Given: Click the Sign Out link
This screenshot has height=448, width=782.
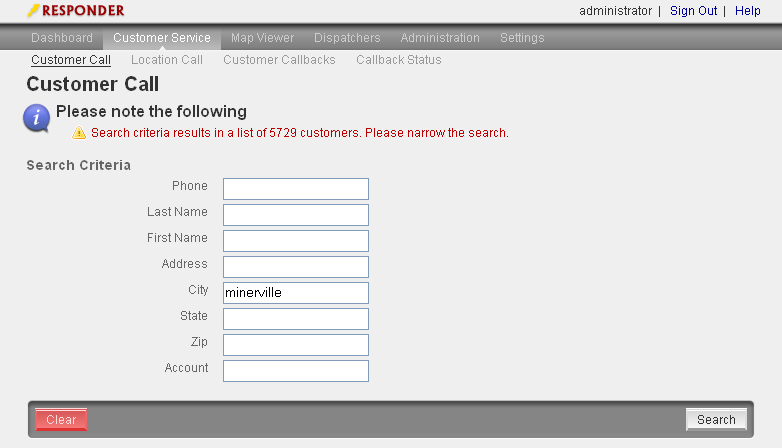Looking at the screenshot, I should [x=693, y=11].
